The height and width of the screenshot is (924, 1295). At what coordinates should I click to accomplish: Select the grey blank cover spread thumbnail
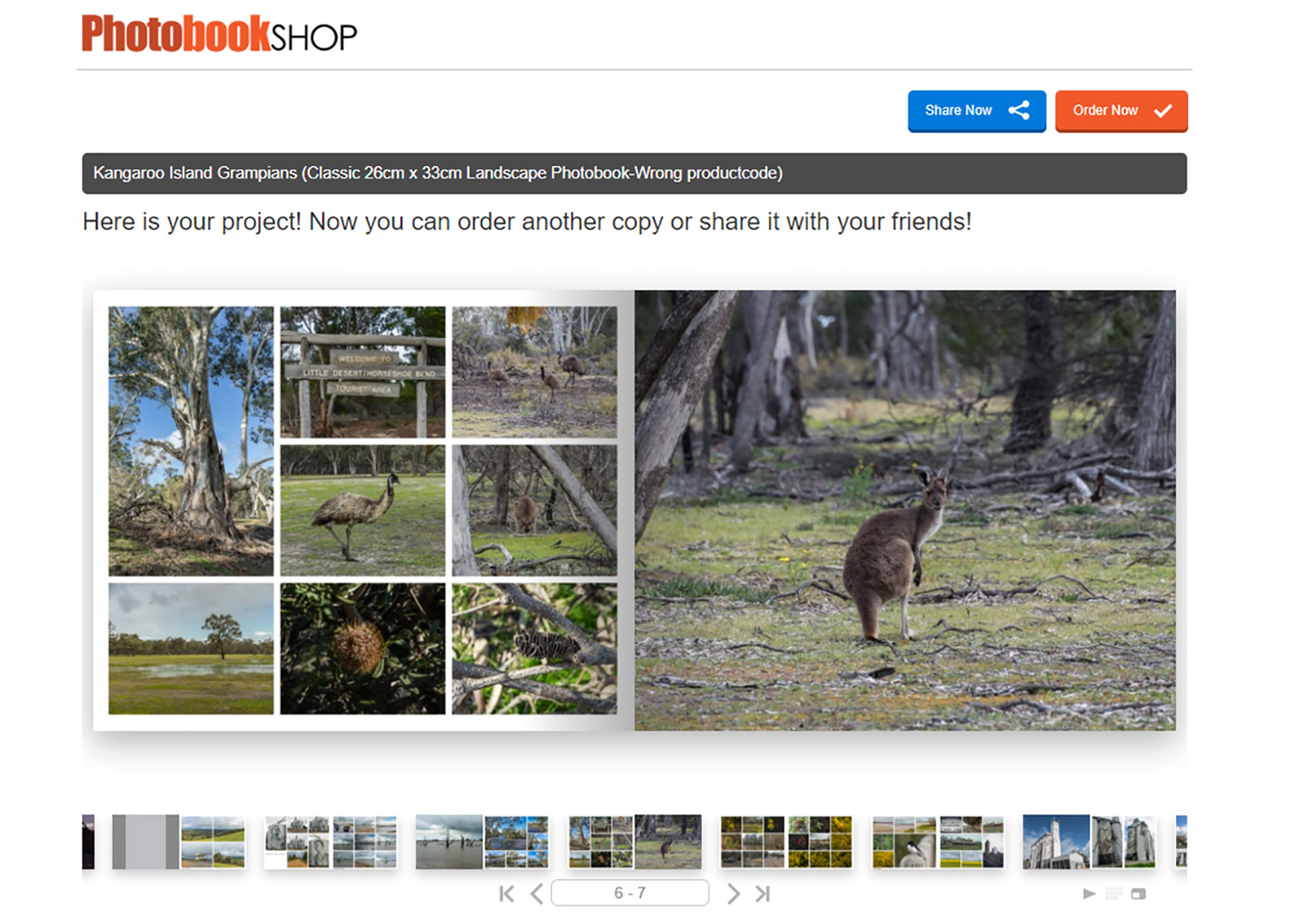(x=178, y=841)
